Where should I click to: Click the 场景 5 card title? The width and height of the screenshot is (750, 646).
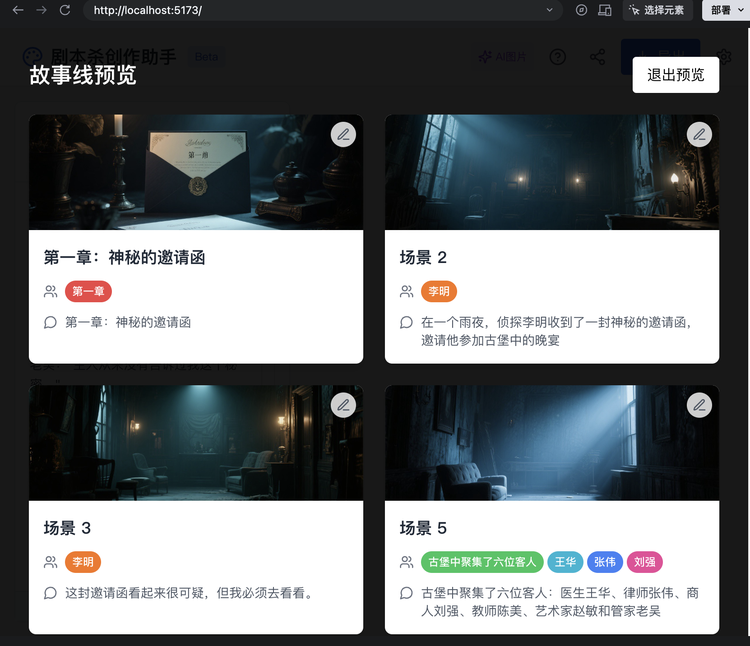pos(423,528)
